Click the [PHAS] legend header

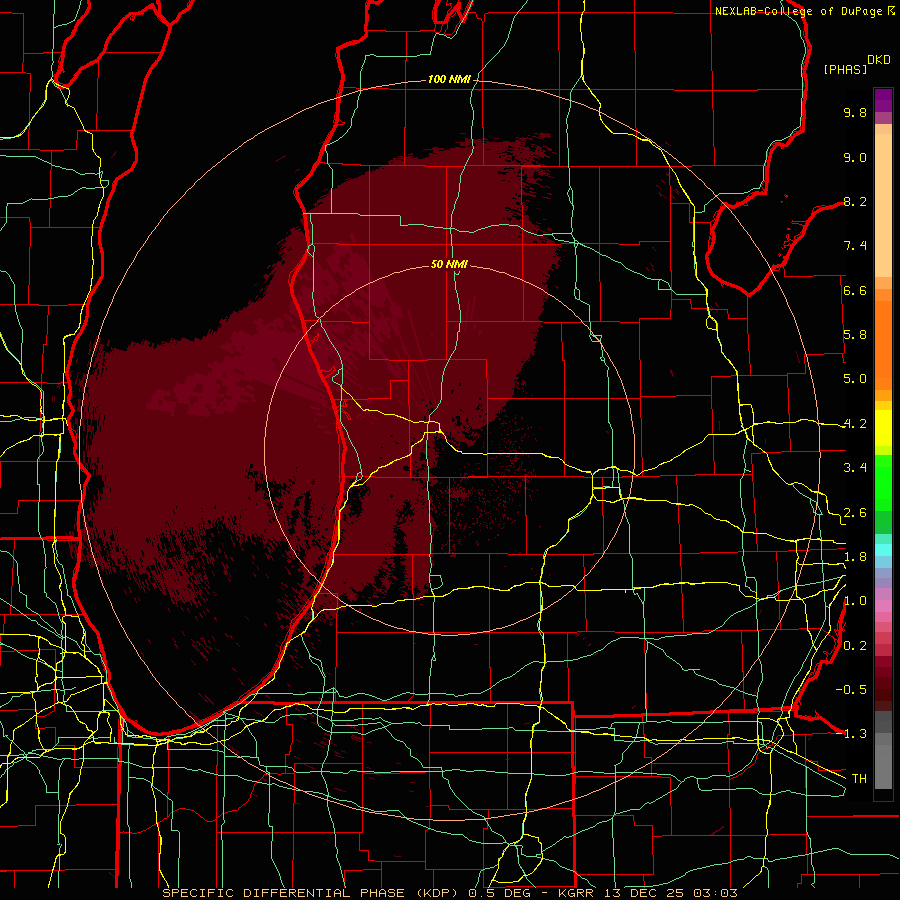coord(845,69)
